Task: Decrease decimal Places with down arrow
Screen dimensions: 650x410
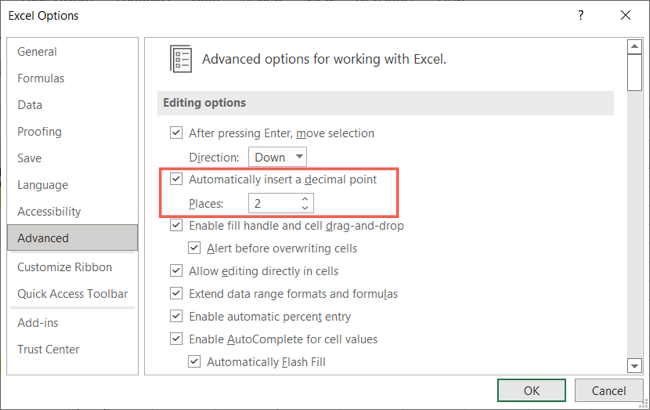Action: click(305, 208)
